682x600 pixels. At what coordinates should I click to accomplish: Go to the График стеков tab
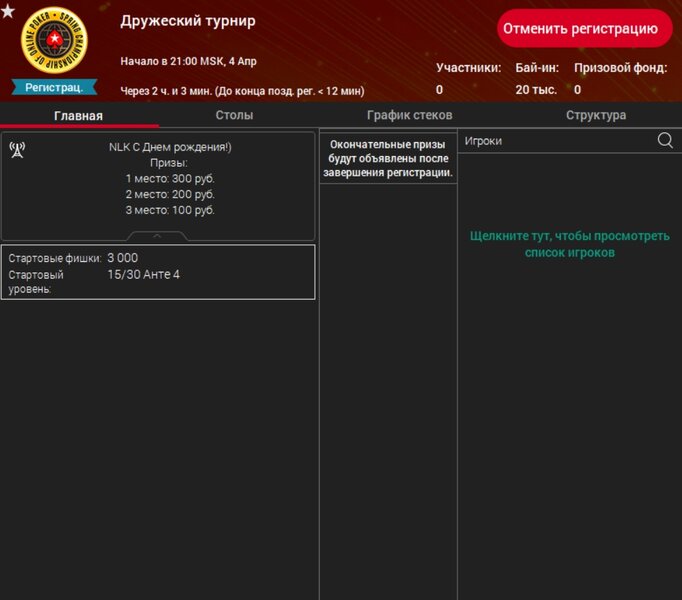tap(409, 115)
